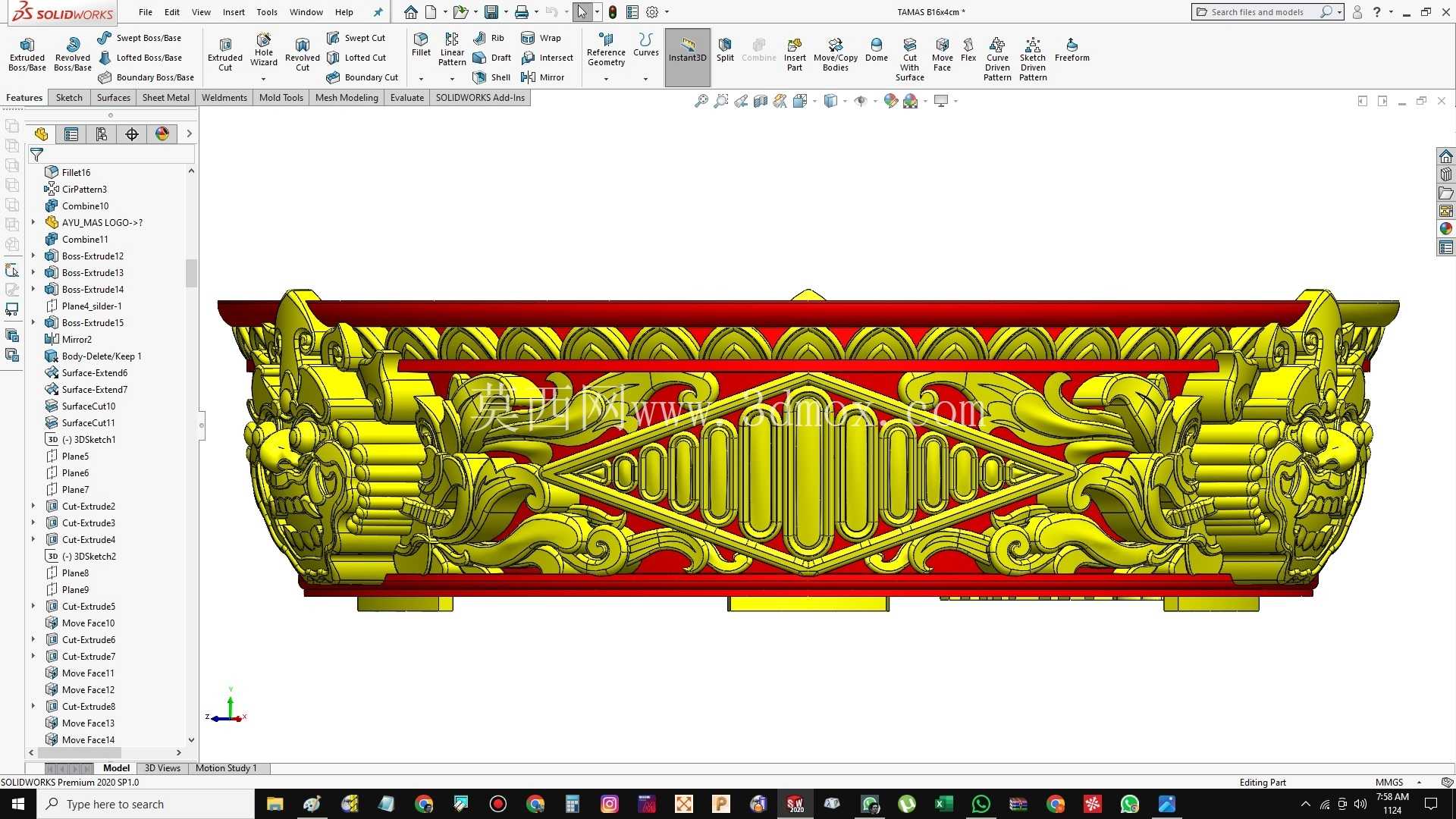Screen dimensions: 1456x819
Task: Expand the Cut-Extrude5 feature
Action: [x=33, y=606]
